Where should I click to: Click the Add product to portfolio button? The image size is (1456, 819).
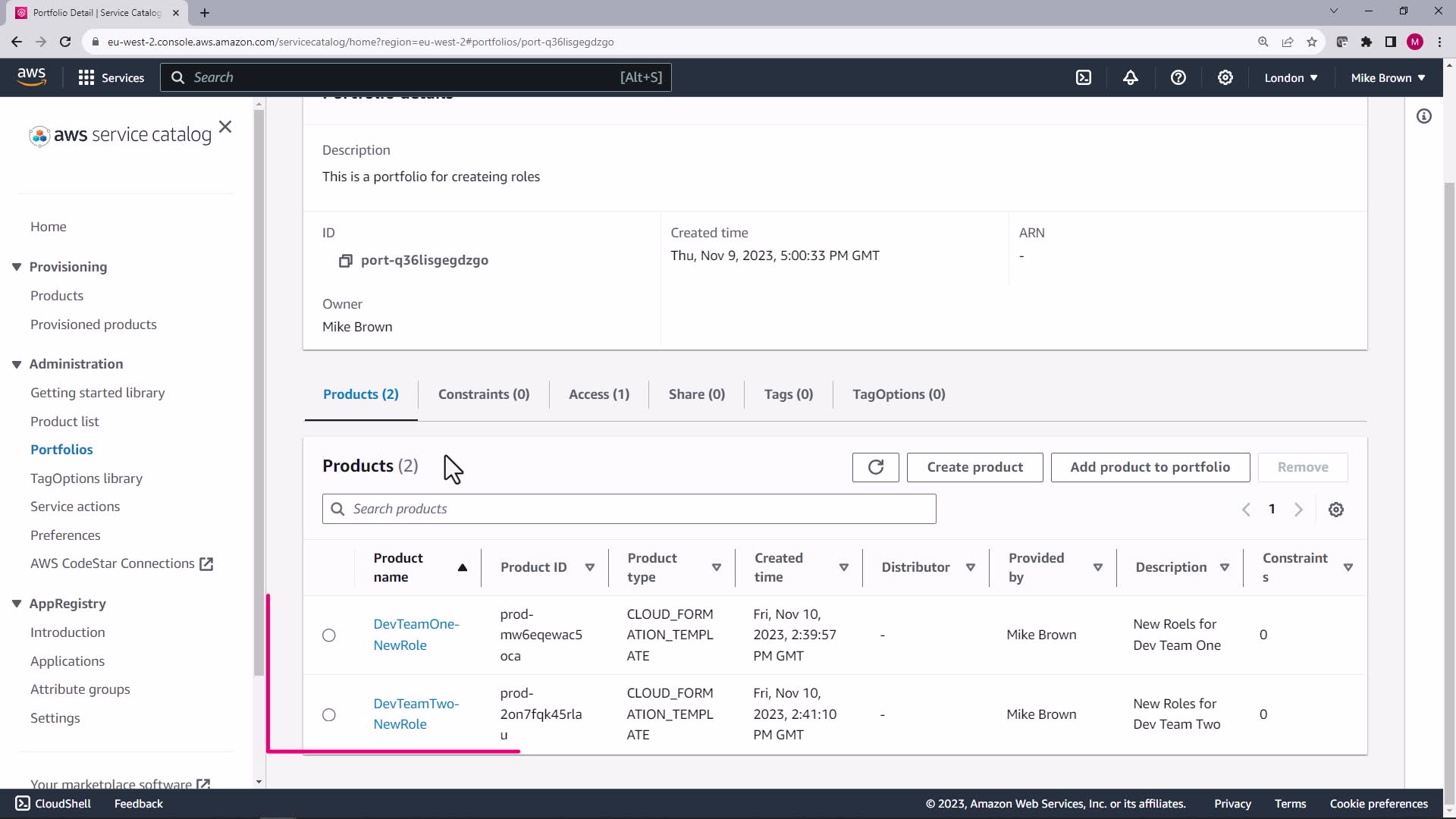pyautogui.click(x=1150, y=467)
